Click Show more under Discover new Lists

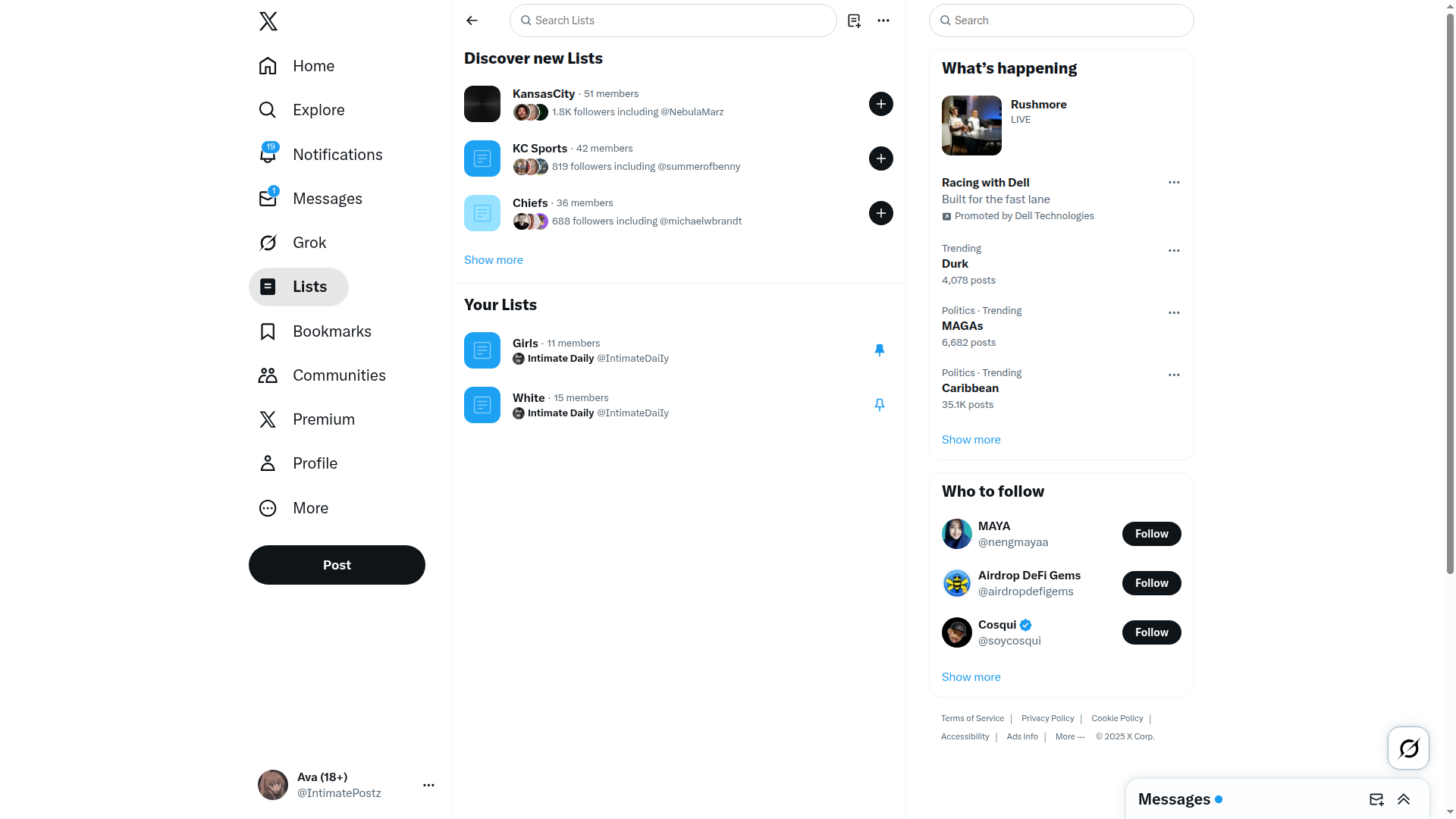[494, 260]
